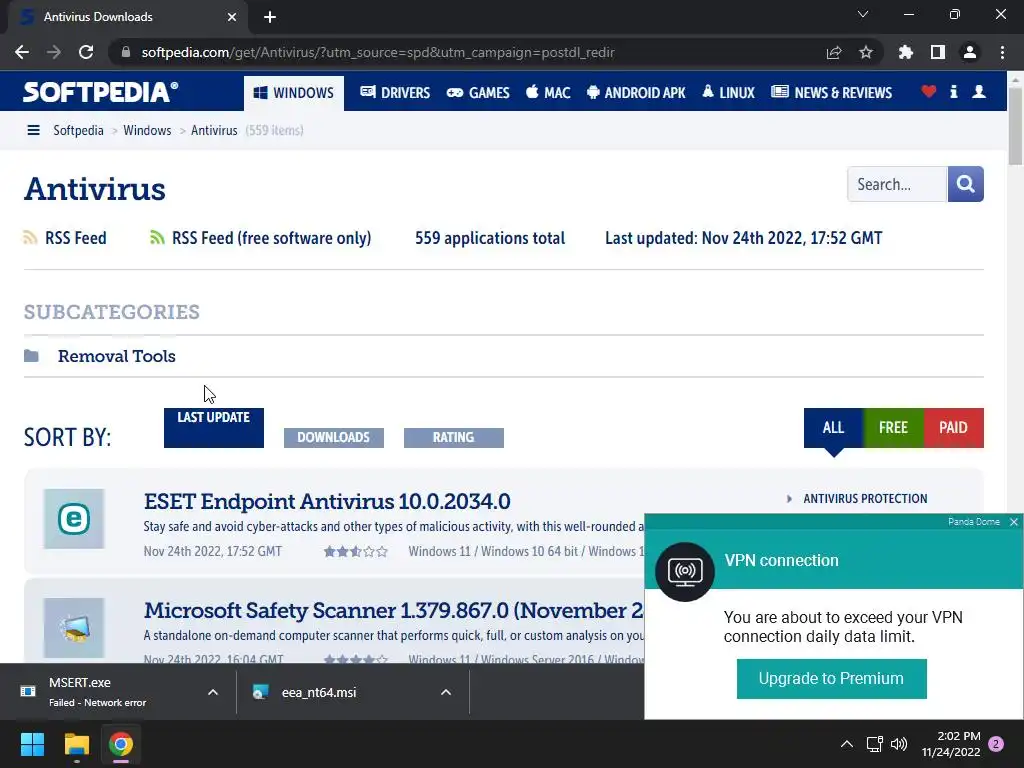Open Chrome tab search dropdown arrow
Viewport: 1024px width, 768px height.
tap(863, 14)
